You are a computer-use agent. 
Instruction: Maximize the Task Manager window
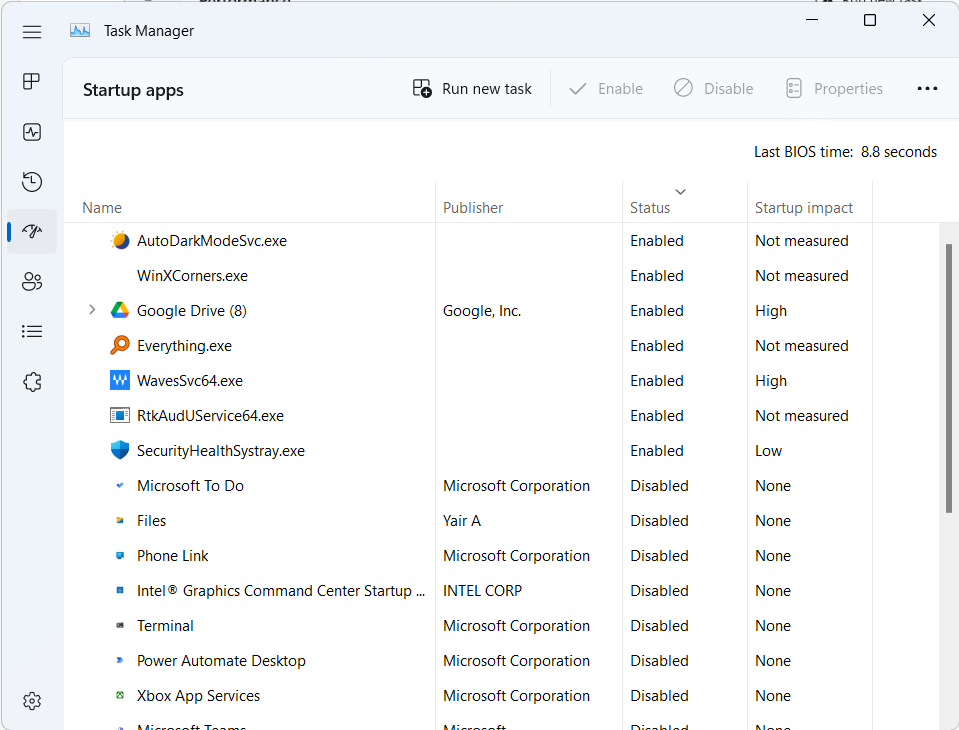(870, 20)
